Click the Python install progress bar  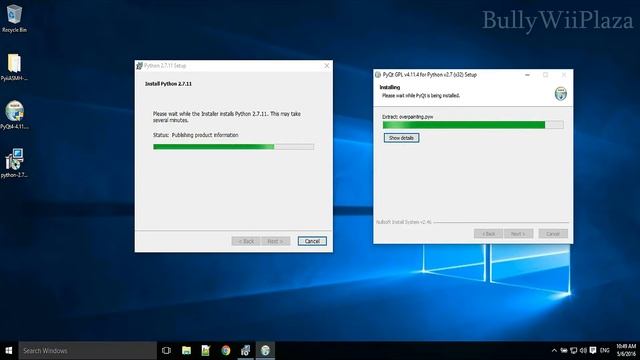click(x=233, y=147)
